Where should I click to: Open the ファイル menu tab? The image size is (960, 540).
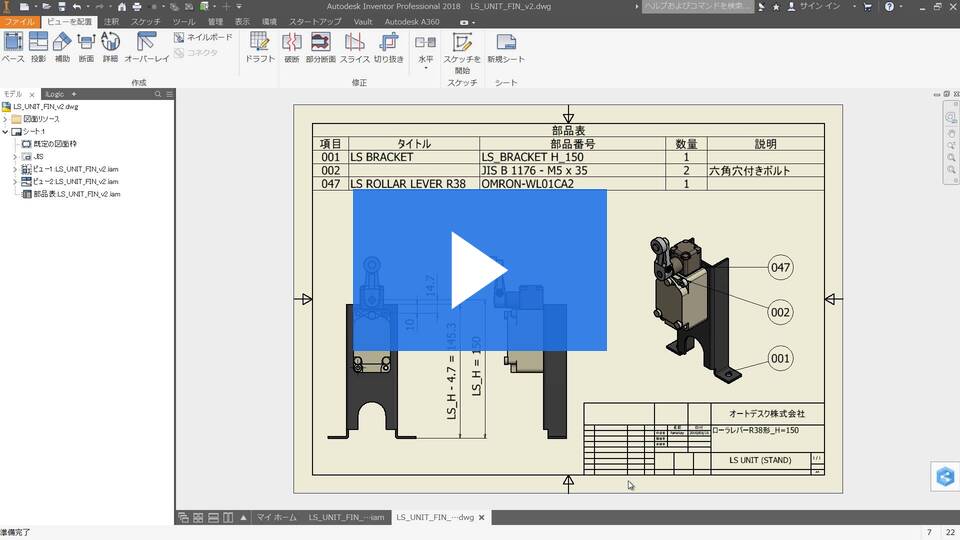click(x=20, y=21)
